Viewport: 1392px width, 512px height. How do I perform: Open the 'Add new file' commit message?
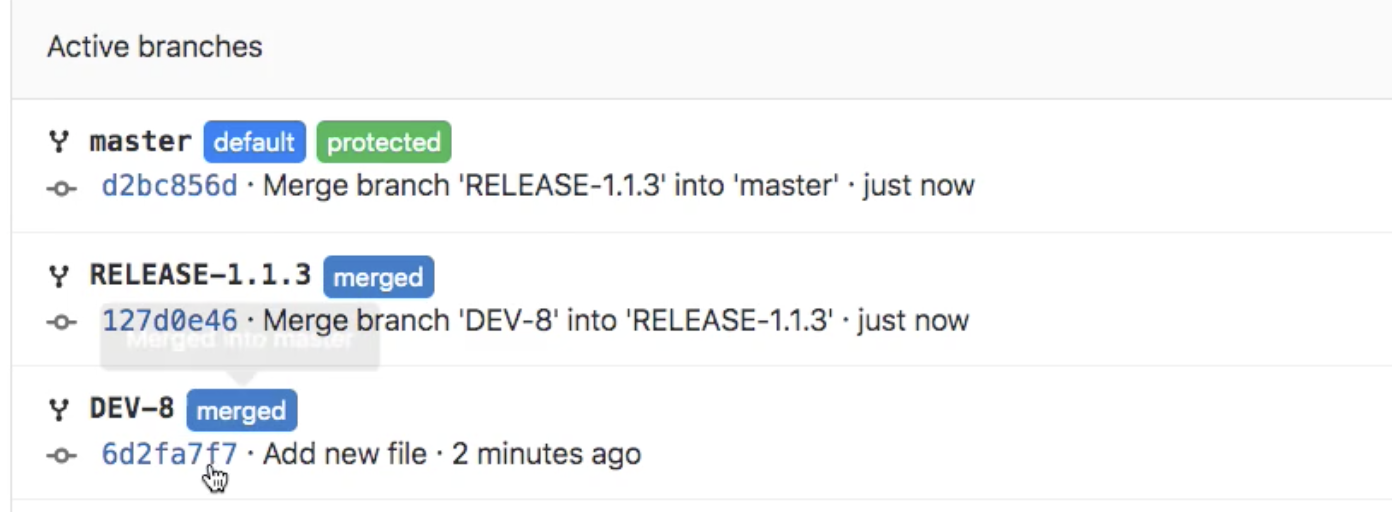pos(345,454)
